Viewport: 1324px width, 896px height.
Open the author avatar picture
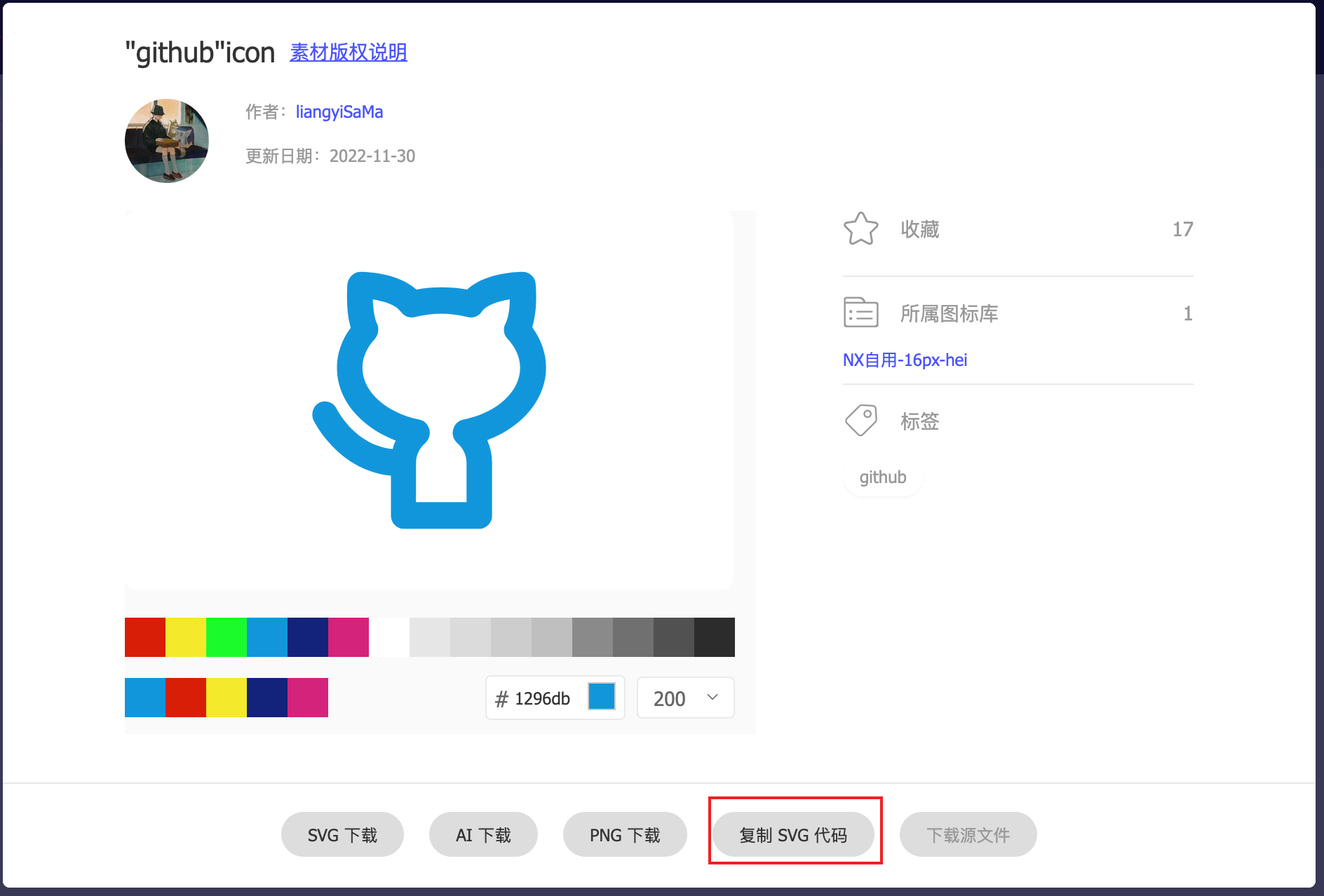[167, 141]
